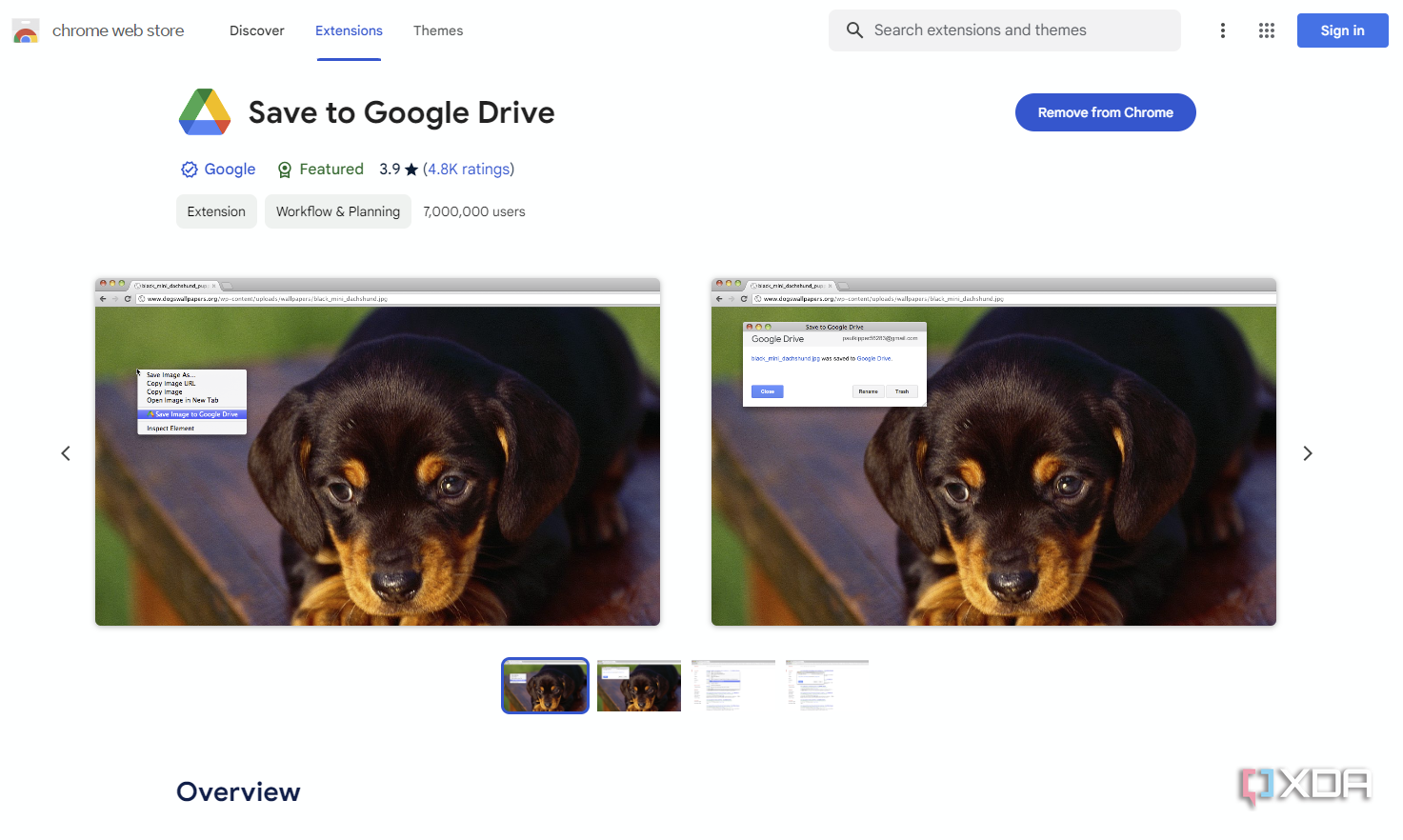The width and height of the screenshot is (1403, 840).
Task: Click the Sign in button
Action: pos(1342,30)
